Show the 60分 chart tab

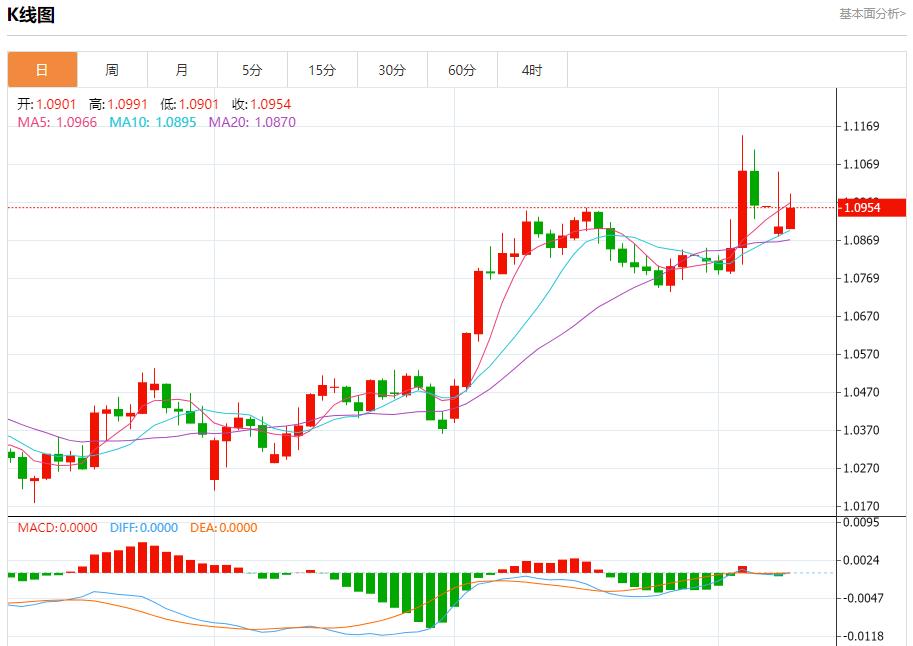pos(462,70)
